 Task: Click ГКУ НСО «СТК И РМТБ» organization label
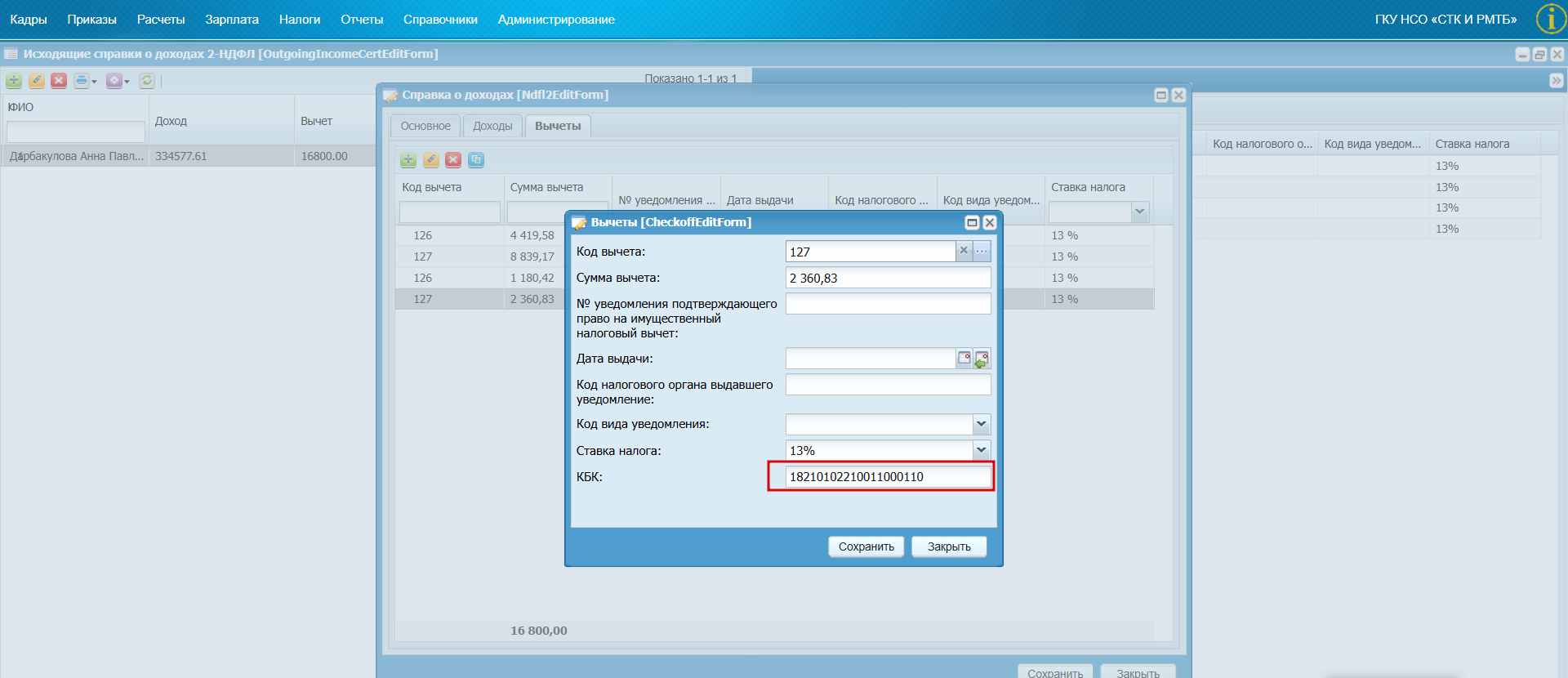[1445, 20]
